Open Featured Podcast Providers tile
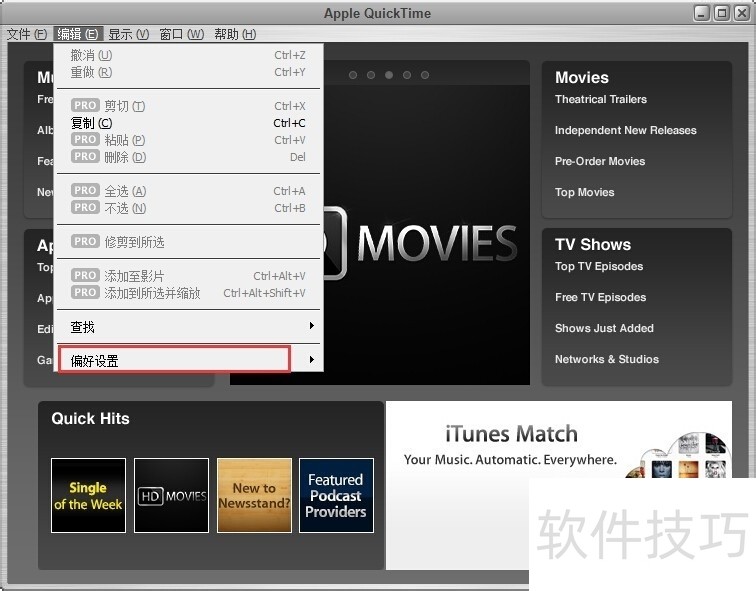The height and width of the screenshot is (591, 756). tap(336, 496)
